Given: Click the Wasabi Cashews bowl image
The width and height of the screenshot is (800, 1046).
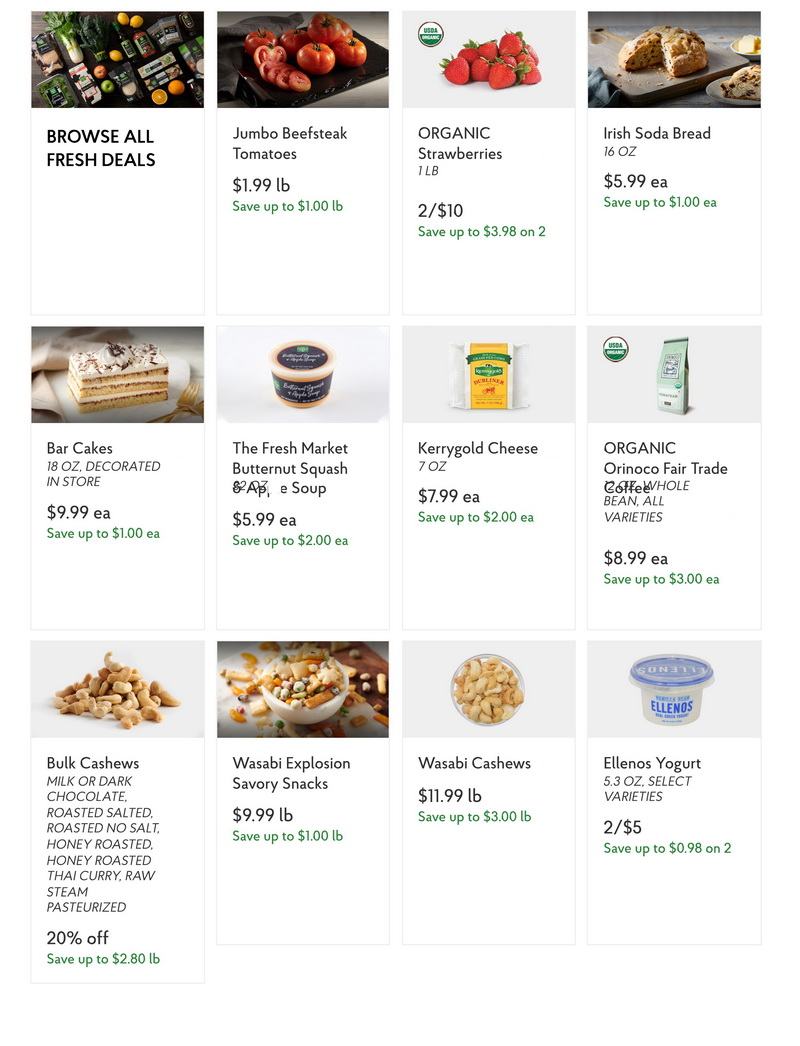Looking at the screenshot, I should [x=488, y=689].
